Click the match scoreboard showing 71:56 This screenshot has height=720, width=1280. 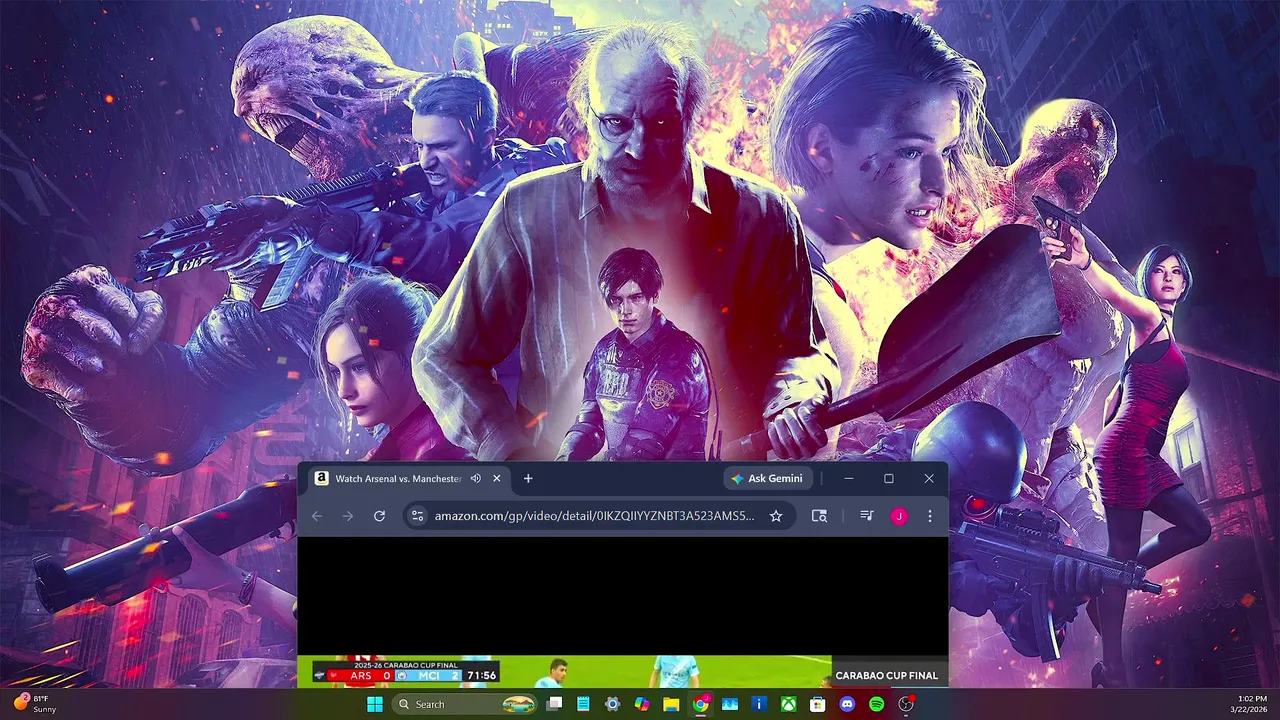pos(405,674)
